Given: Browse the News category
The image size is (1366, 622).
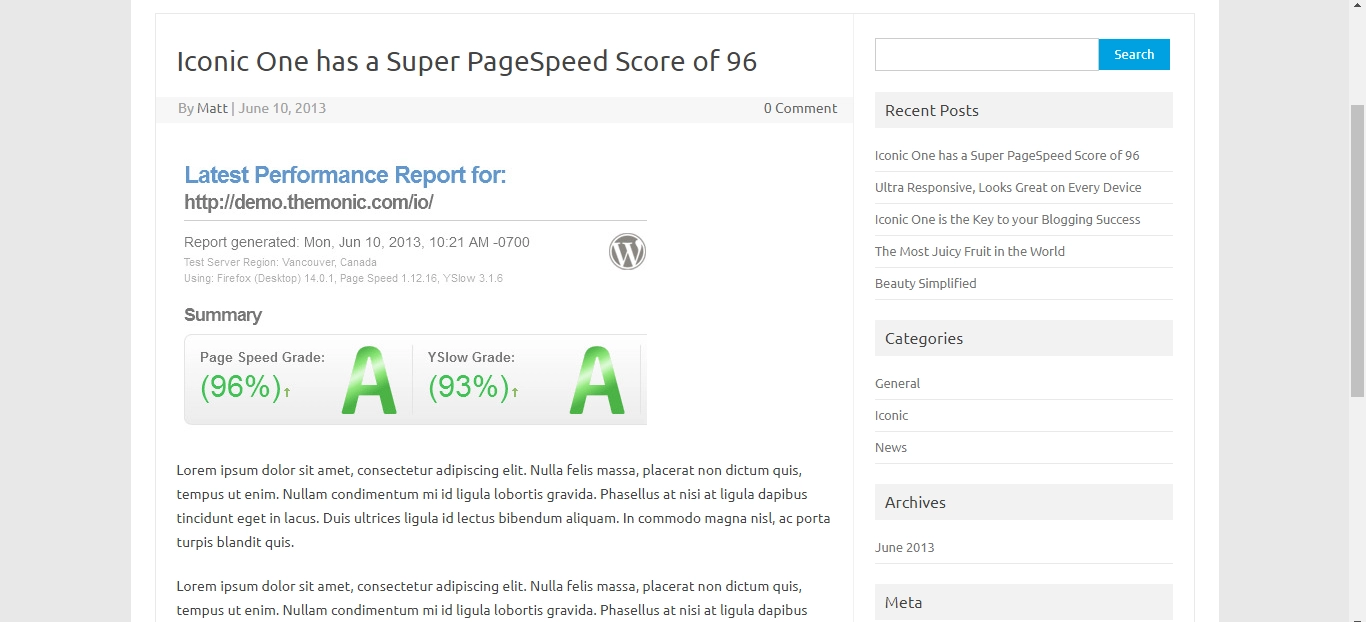Looking at the screenshot, I should pyautogui.click(x=890, y=448).
